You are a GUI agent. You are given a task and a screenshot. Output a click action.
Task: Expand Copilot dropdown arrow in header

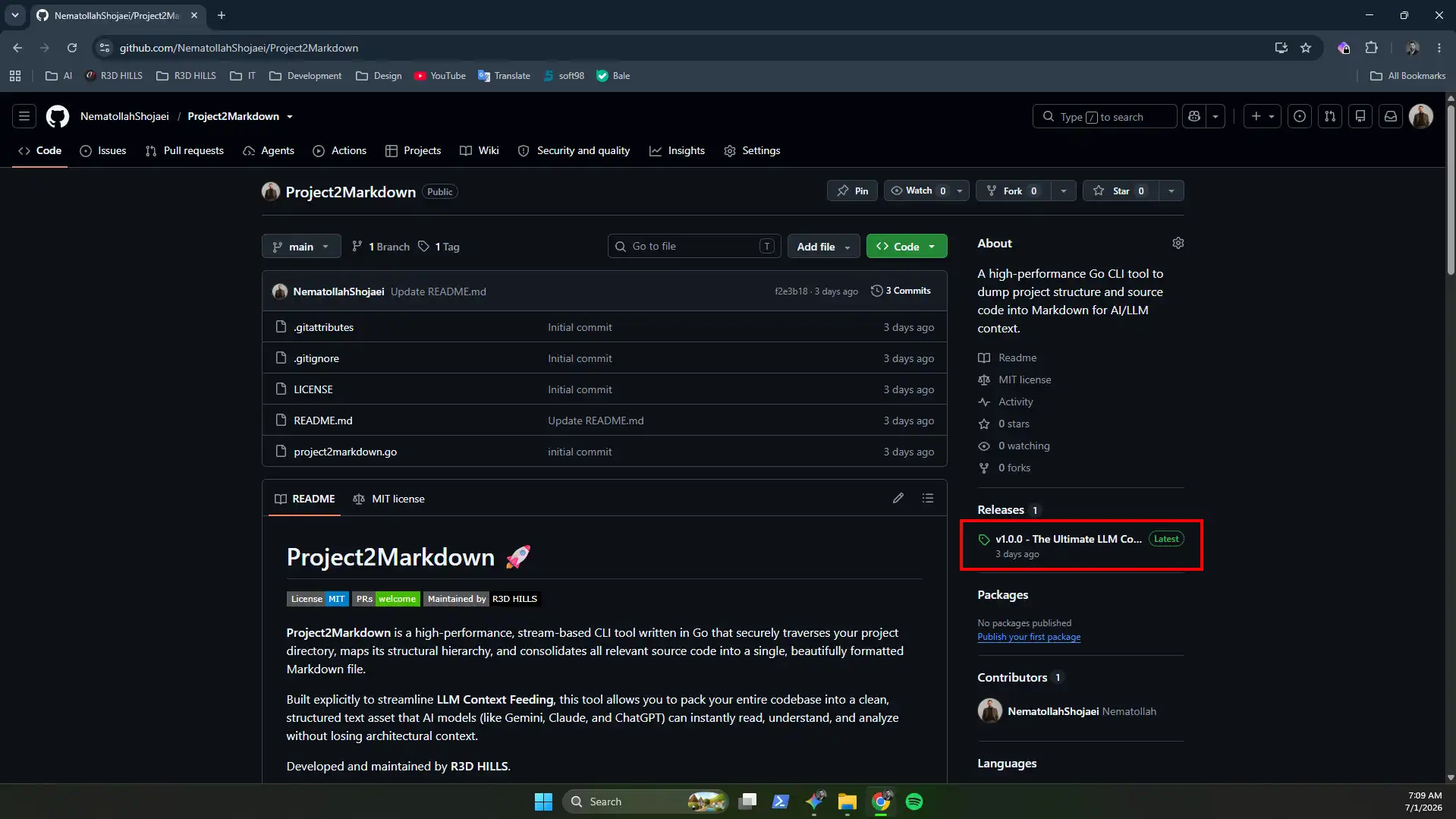click(1215, 116)
